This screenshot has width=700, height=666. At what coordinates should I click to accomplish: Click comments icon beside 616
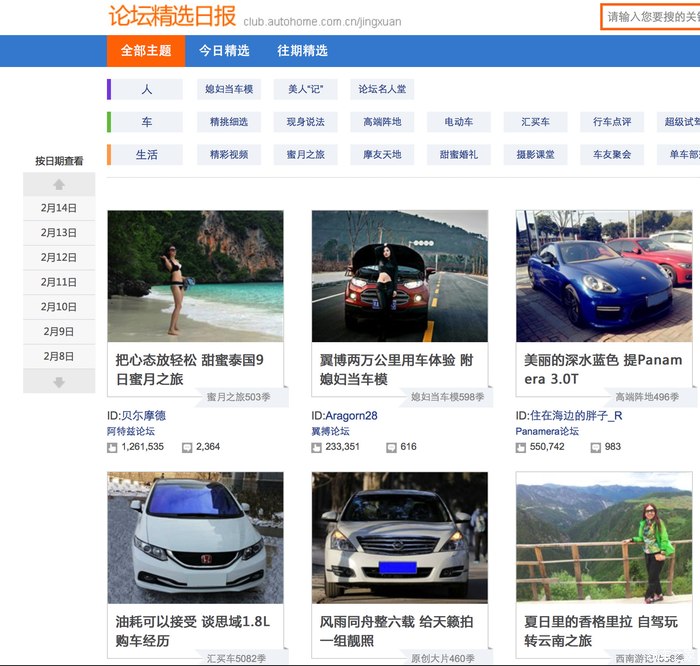coord(391,447)
